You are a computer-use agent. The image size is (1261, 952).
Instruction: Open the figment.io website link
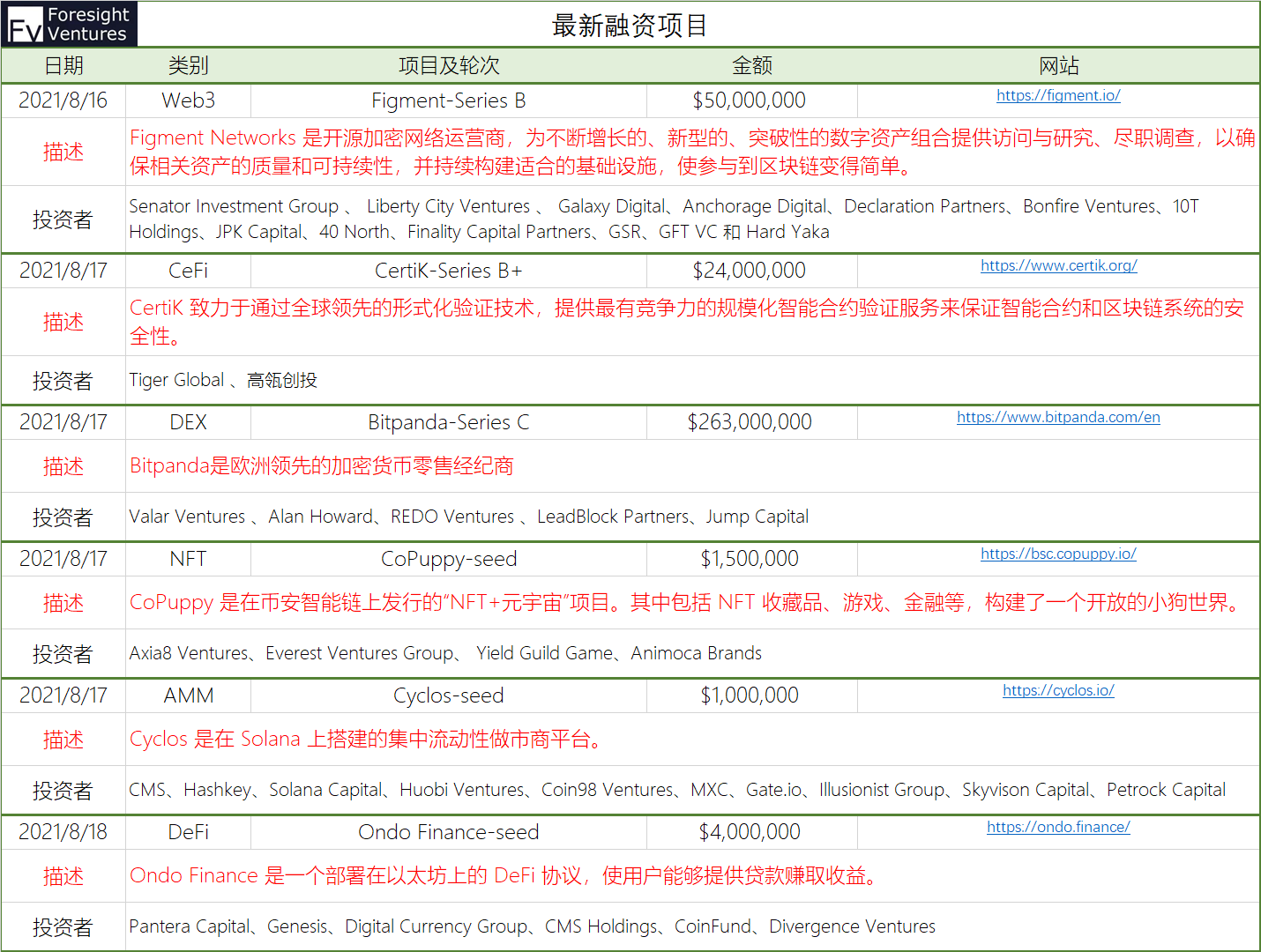[1058, 95]
